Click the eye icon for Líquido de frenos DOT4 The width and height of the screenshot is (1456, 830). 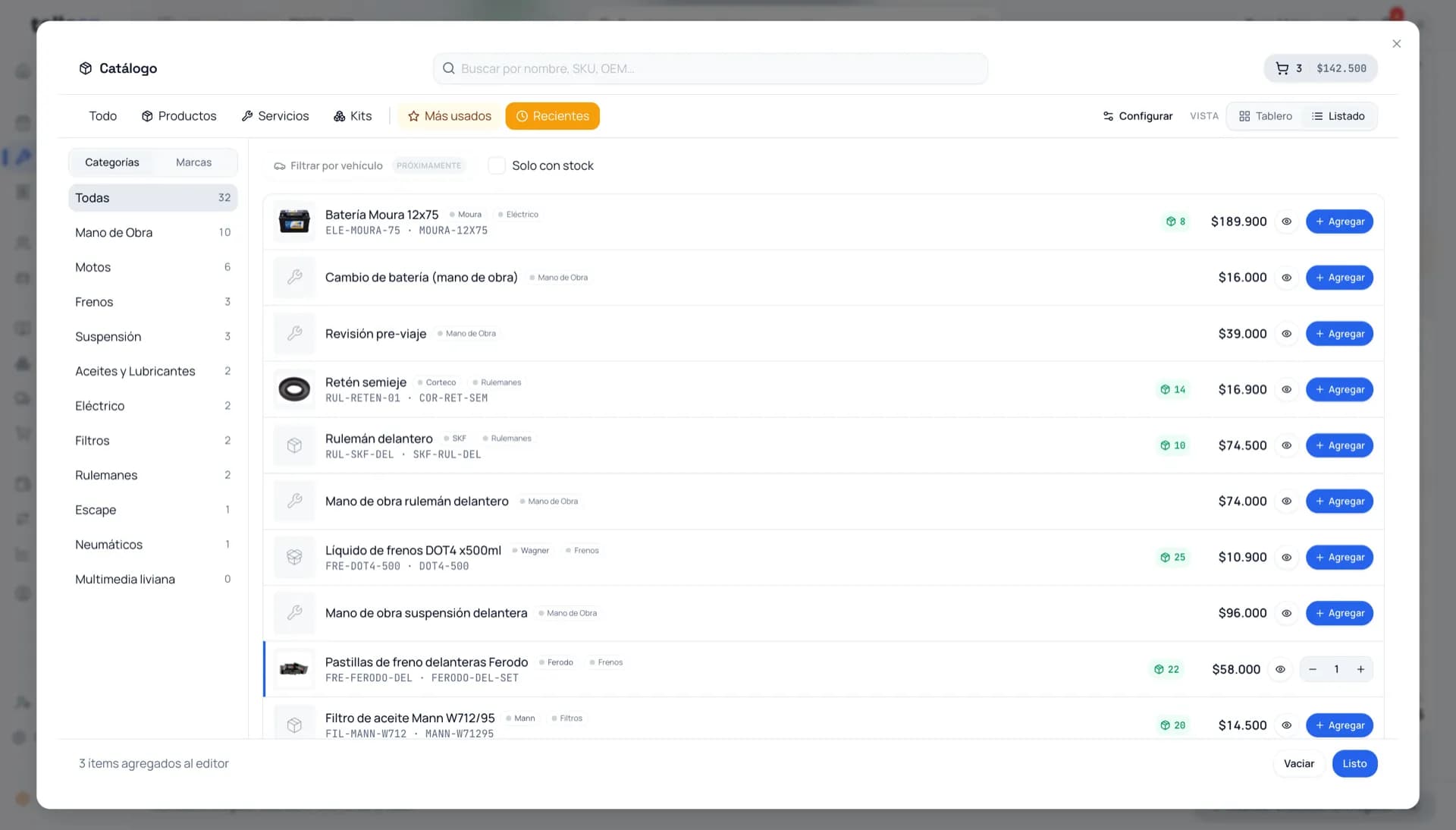(x=1287, y=557)
